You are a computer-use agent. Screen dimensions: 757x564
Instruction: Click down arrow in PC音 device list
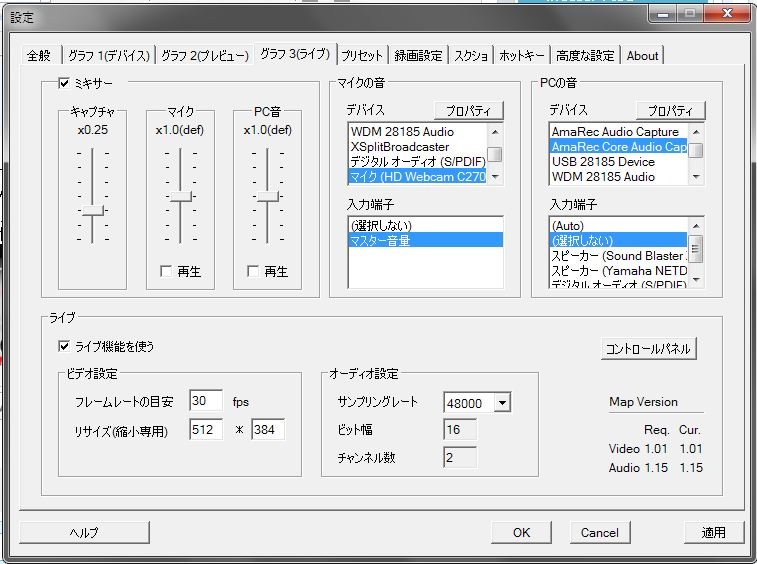[x=696, y=177]
